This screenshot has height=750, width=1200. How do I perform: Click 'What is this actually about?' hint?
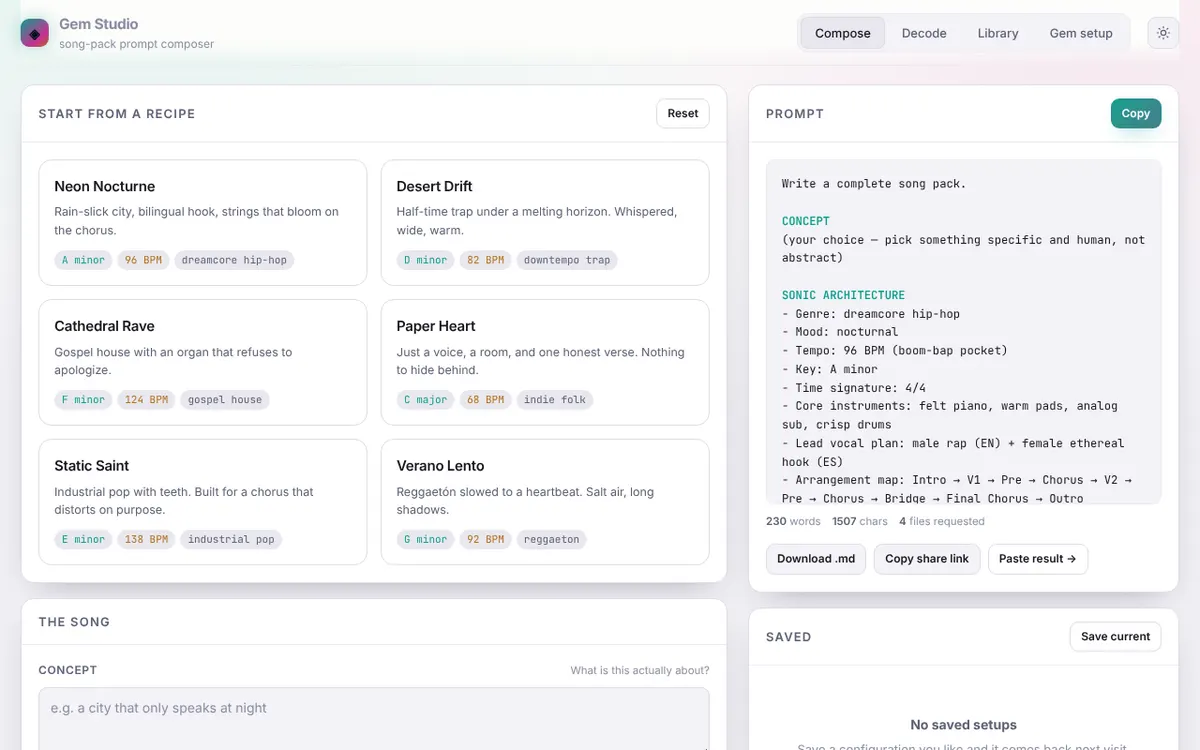[640, 670]
